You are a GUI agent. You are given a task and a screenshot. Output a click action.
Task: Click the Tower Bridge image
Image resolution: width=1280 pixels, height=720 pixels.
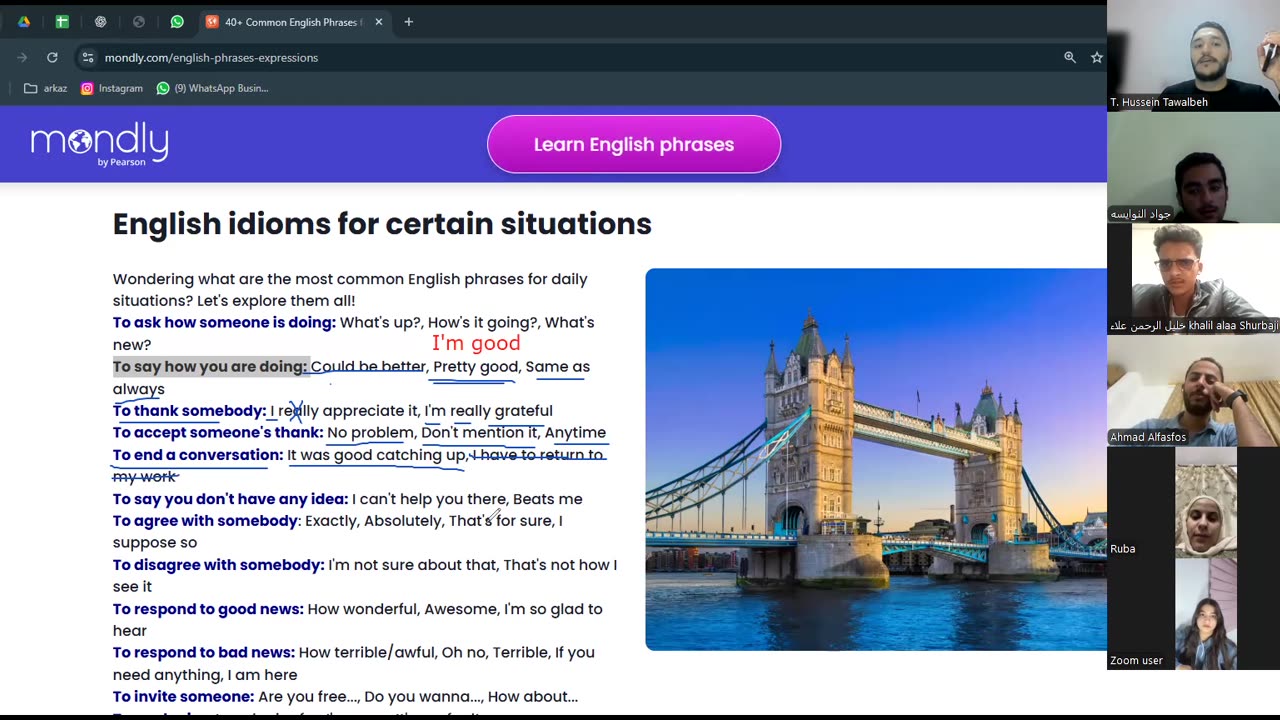click(x=876, y=459)
